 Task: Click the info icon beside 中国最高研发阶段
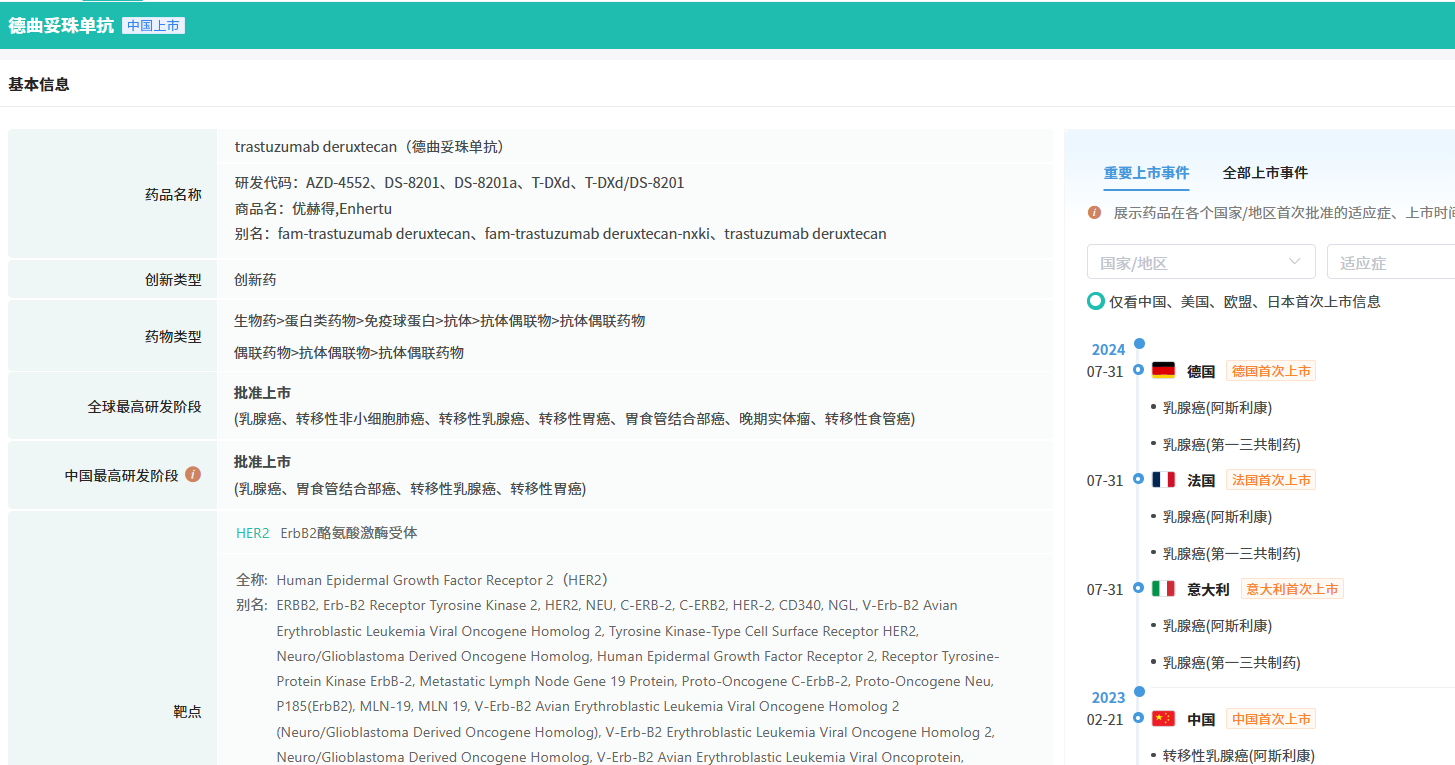193,474
